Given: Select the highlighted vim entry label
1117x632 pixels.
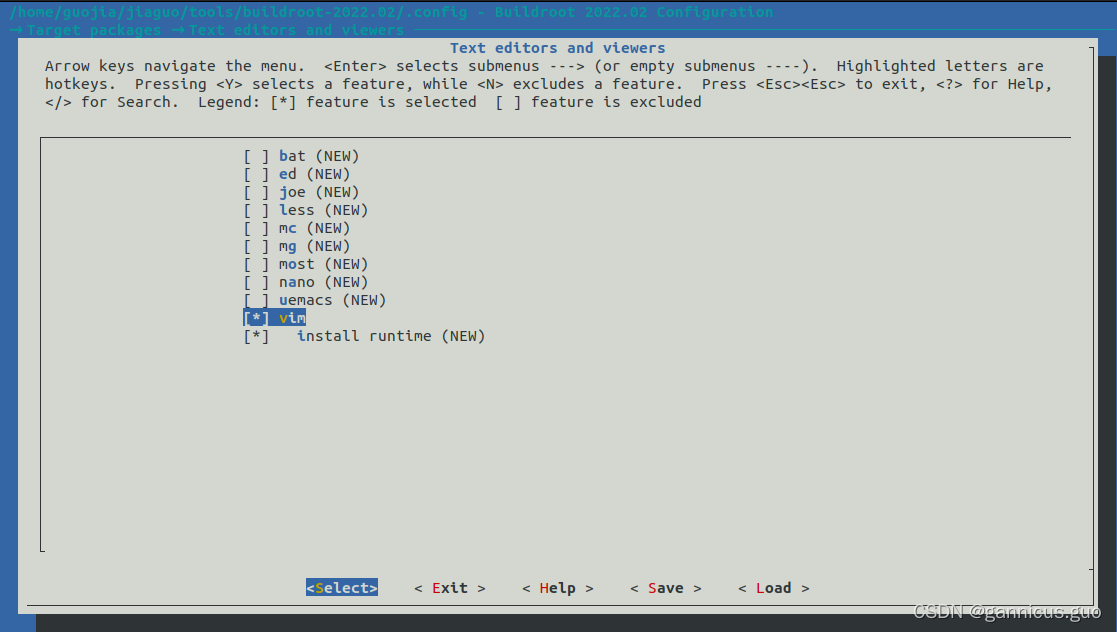Looking at the screenshot, I should pos(292,318).
